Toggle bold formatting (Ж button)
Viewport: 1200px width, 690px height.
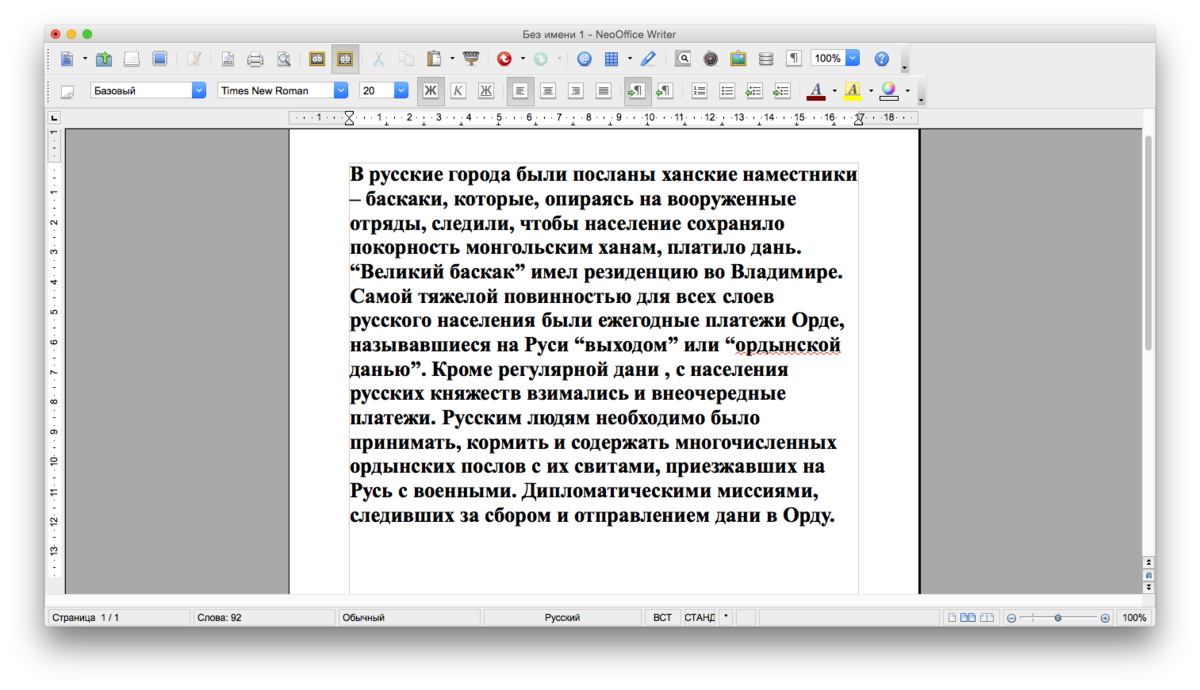430,91
